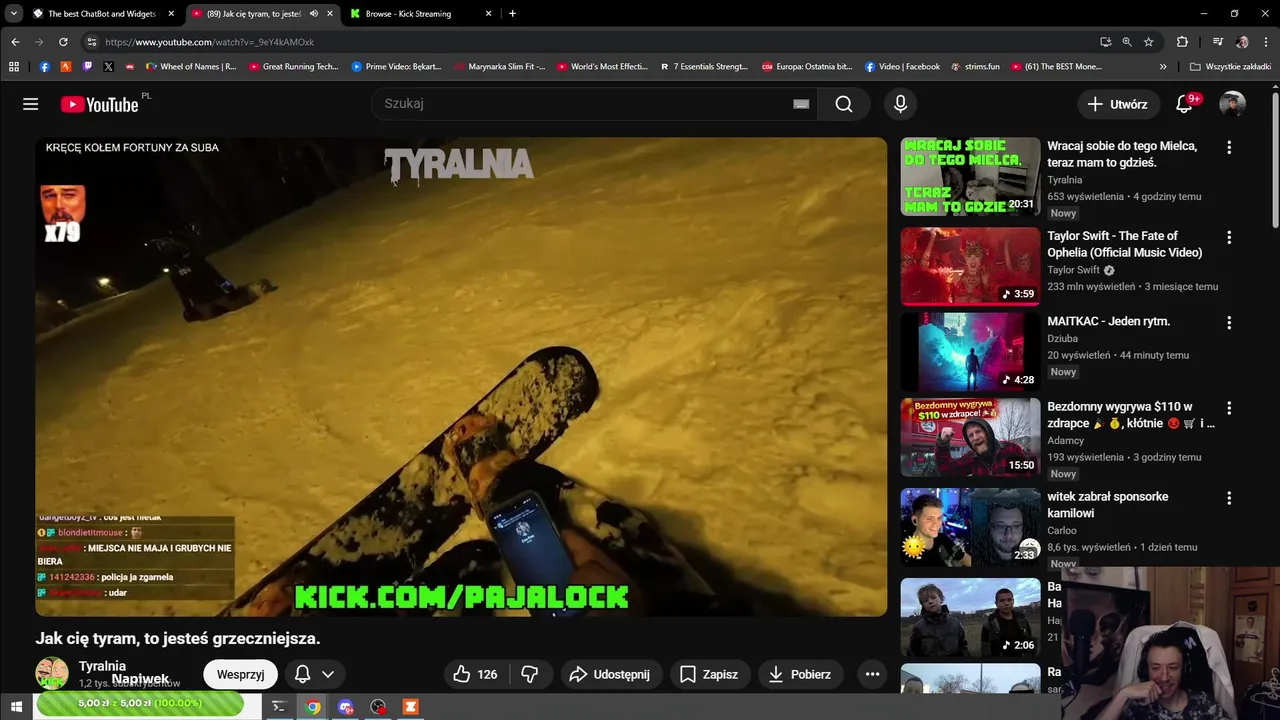Start voice search with the microphone icon

(x=900, y=104)
